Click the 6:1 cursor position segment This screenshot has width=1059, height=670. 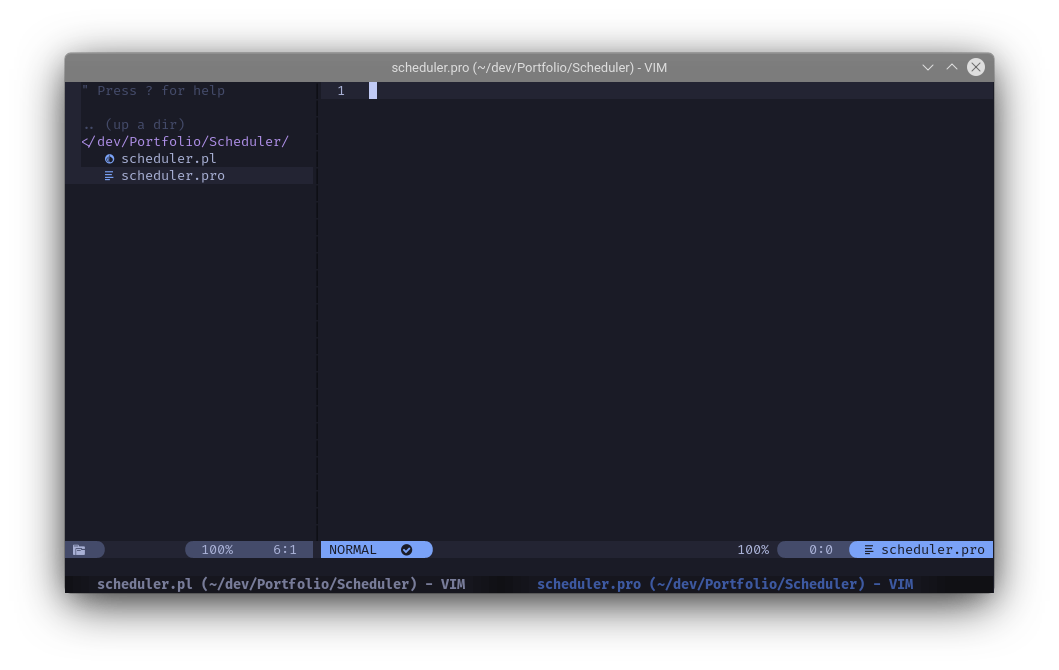point(285,549)
